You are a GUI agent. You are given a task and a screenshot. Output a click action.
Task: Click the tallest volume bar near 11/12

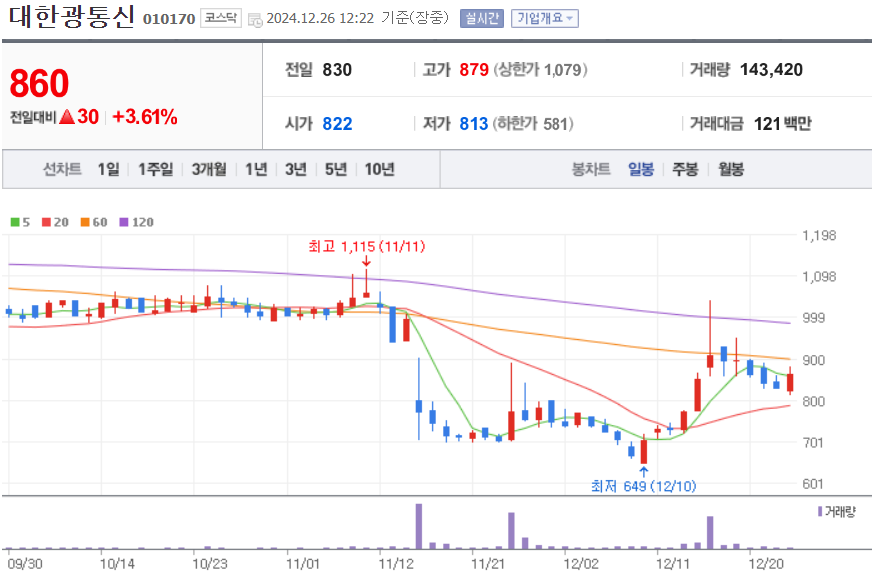coord(419,526)
